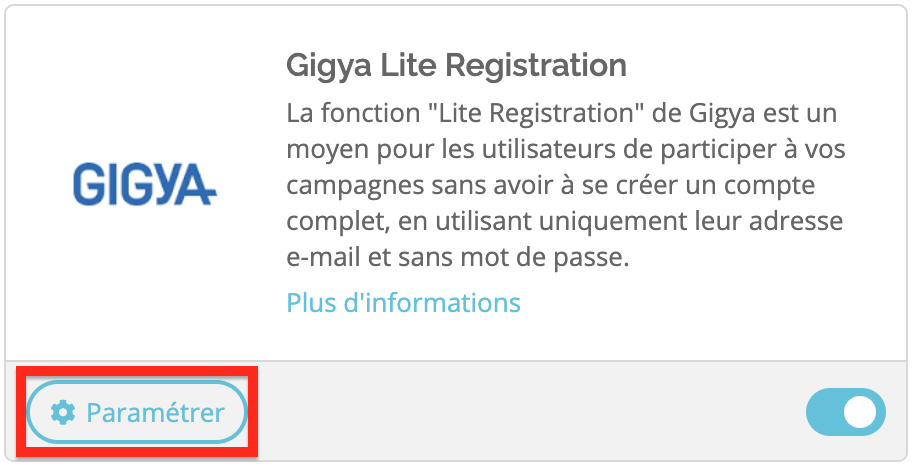Click the blue track of the toggle switch
912x466 pixels.
(824, 412)
